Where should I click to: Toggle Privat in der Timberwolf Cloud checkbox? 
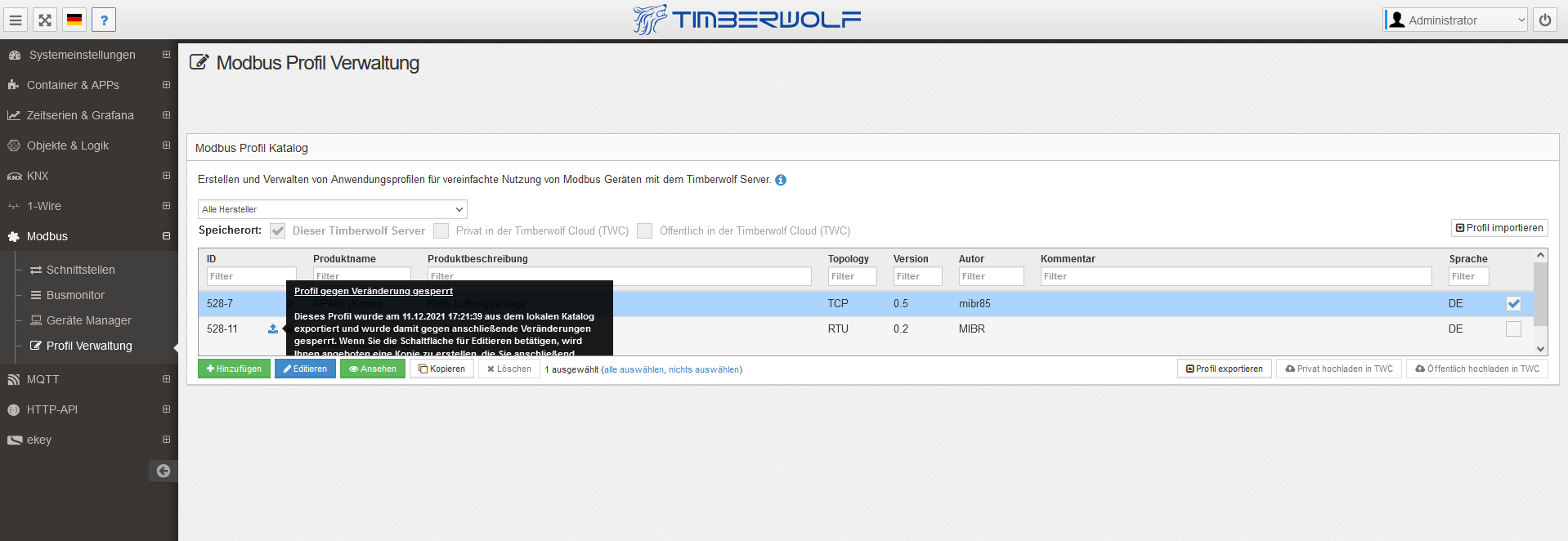pos(441,230)
